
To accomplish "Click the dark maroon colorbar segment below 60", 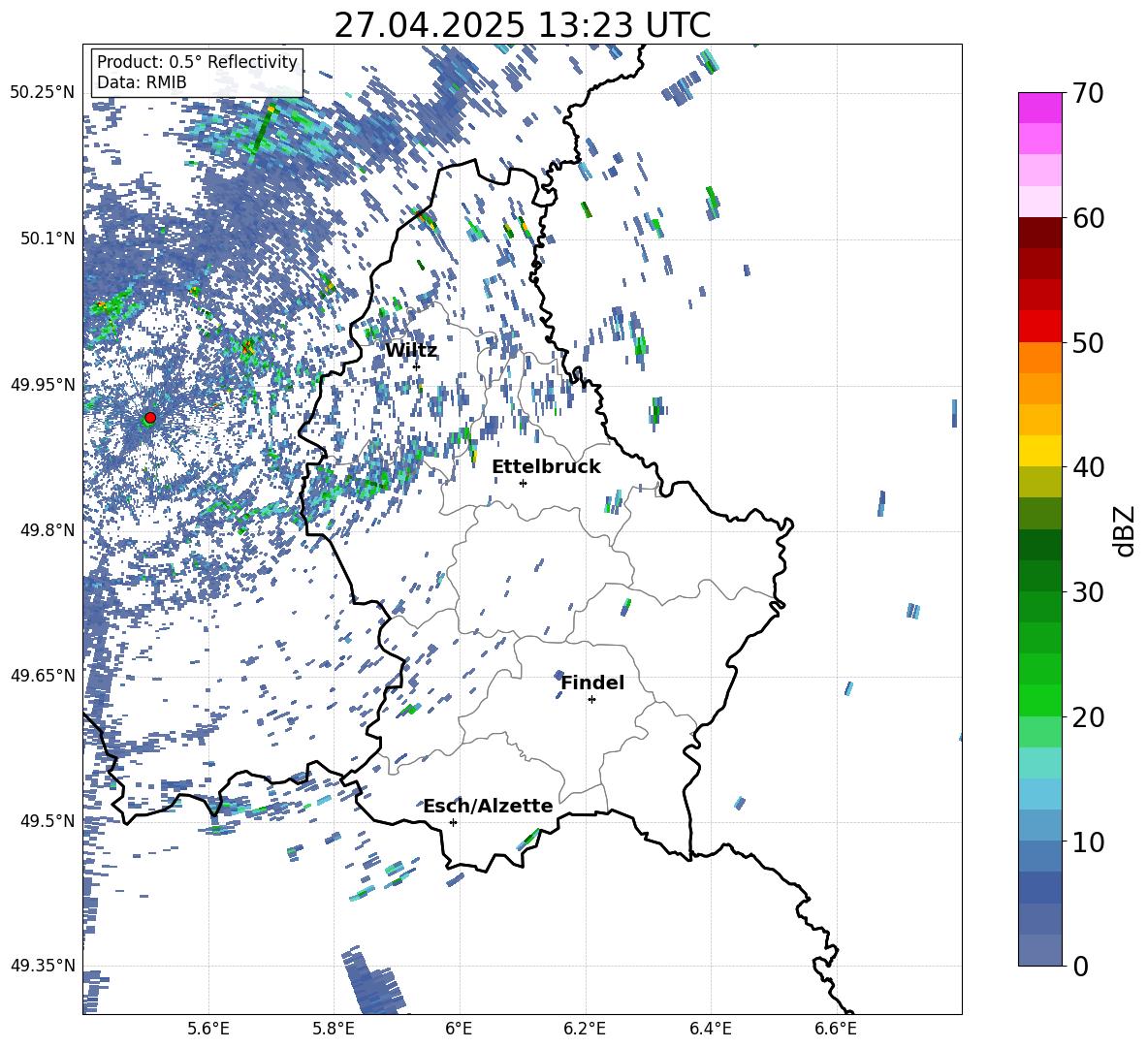I will 1040,233.
